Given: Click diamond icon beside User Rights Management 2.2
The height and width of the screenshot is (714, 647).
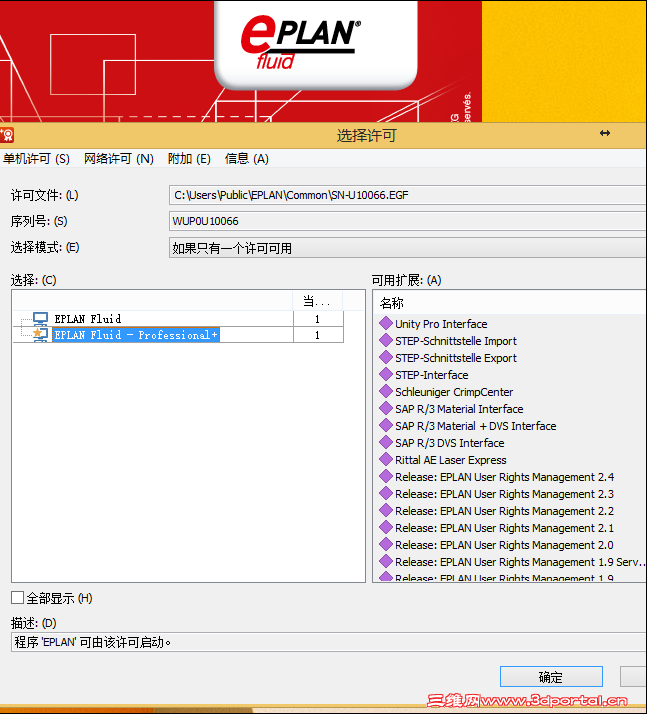Looking at the screenshot, I should 386,510.
